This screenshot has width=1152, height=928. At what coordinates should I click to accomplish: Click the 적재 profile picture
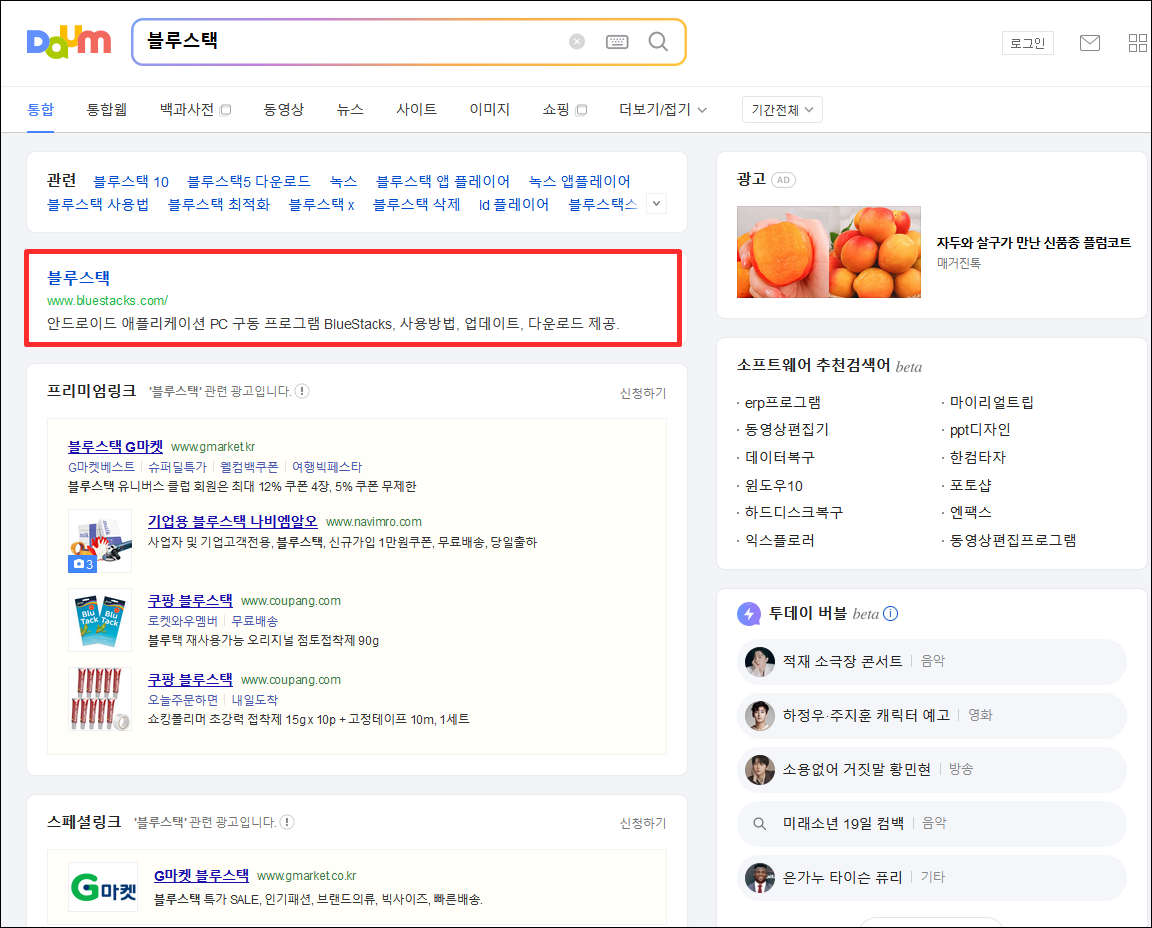[x=760, y=661]
